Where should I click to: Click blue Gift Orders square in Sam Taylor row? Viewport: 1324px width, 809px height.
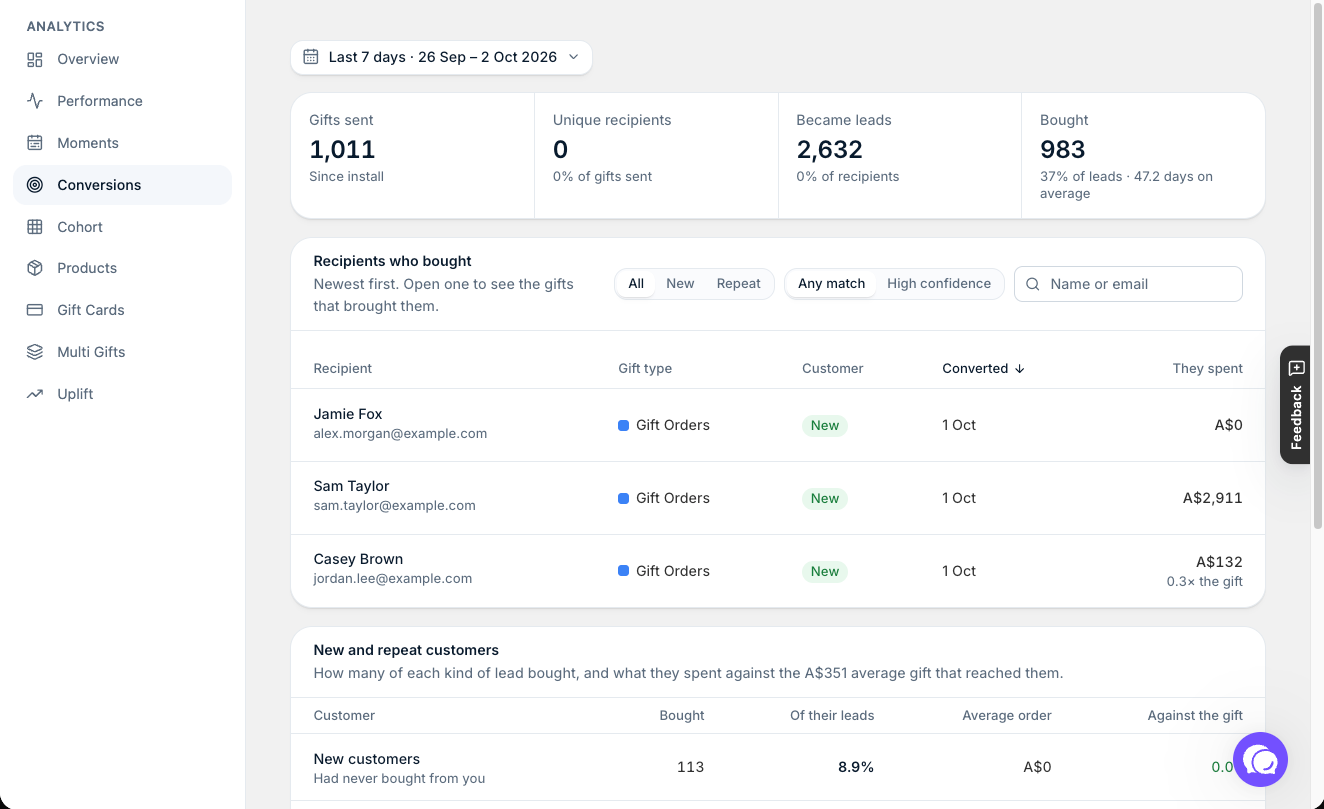tap(624, 498)
